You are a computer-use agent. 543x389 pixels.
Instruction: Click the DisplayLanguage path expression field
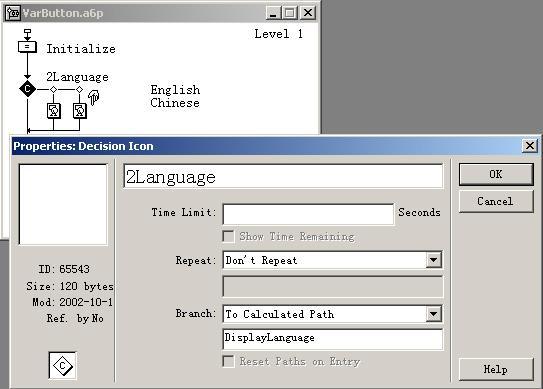333,339
